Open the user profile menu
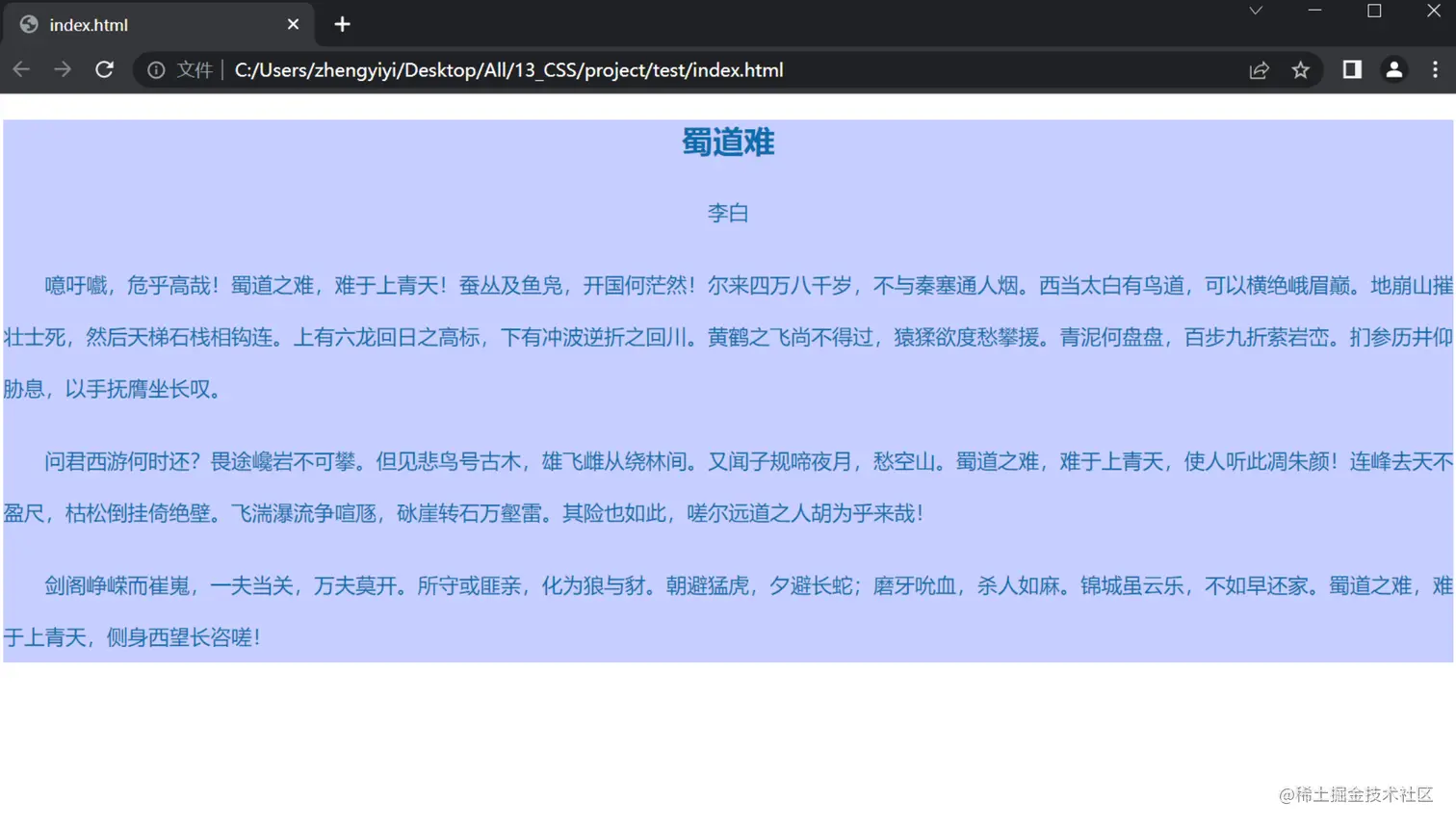 click(x=1393, y=69)
